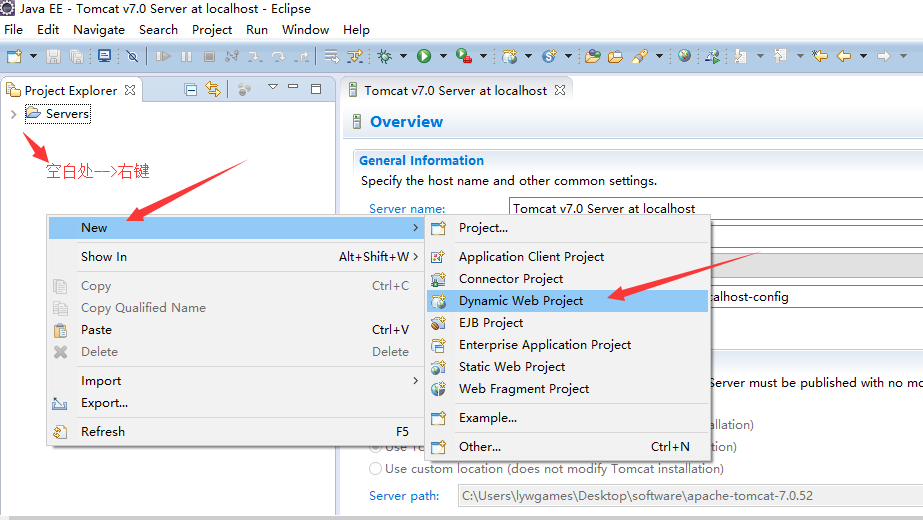Open dropdown arrow next to Forward arrow
This screenshot has width=923, height=520.
tap(904, 57)
